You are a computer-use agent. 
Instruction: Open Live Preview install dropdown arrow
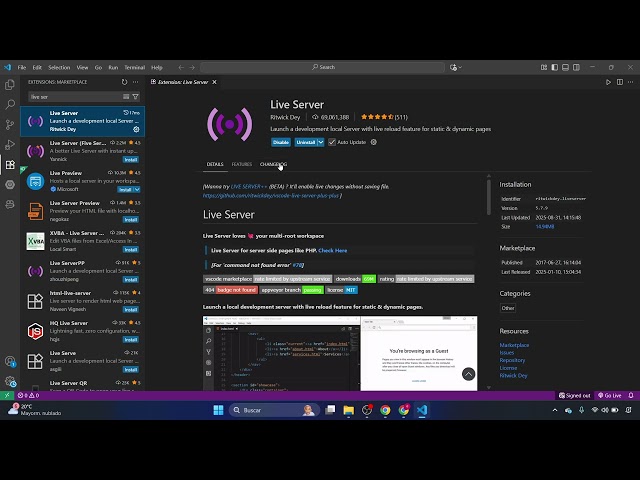pos(137,189)
